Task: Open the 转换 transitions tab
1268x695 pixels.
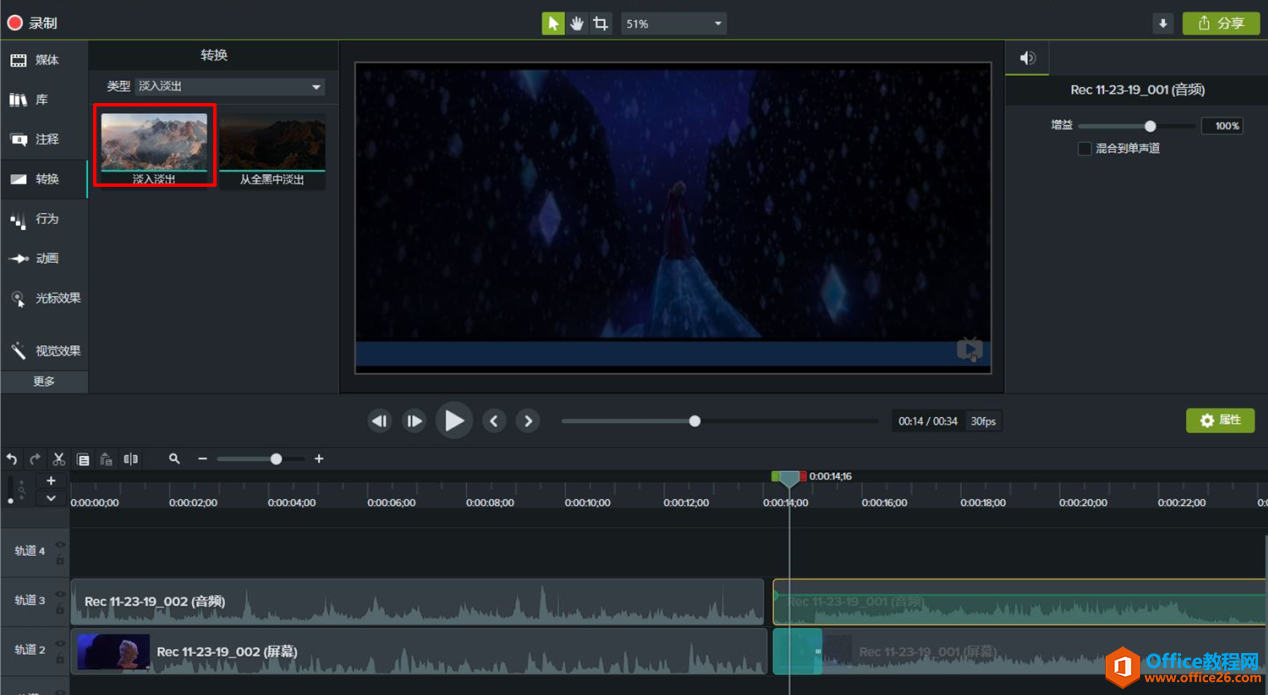Action: click(x=44, y=179)
